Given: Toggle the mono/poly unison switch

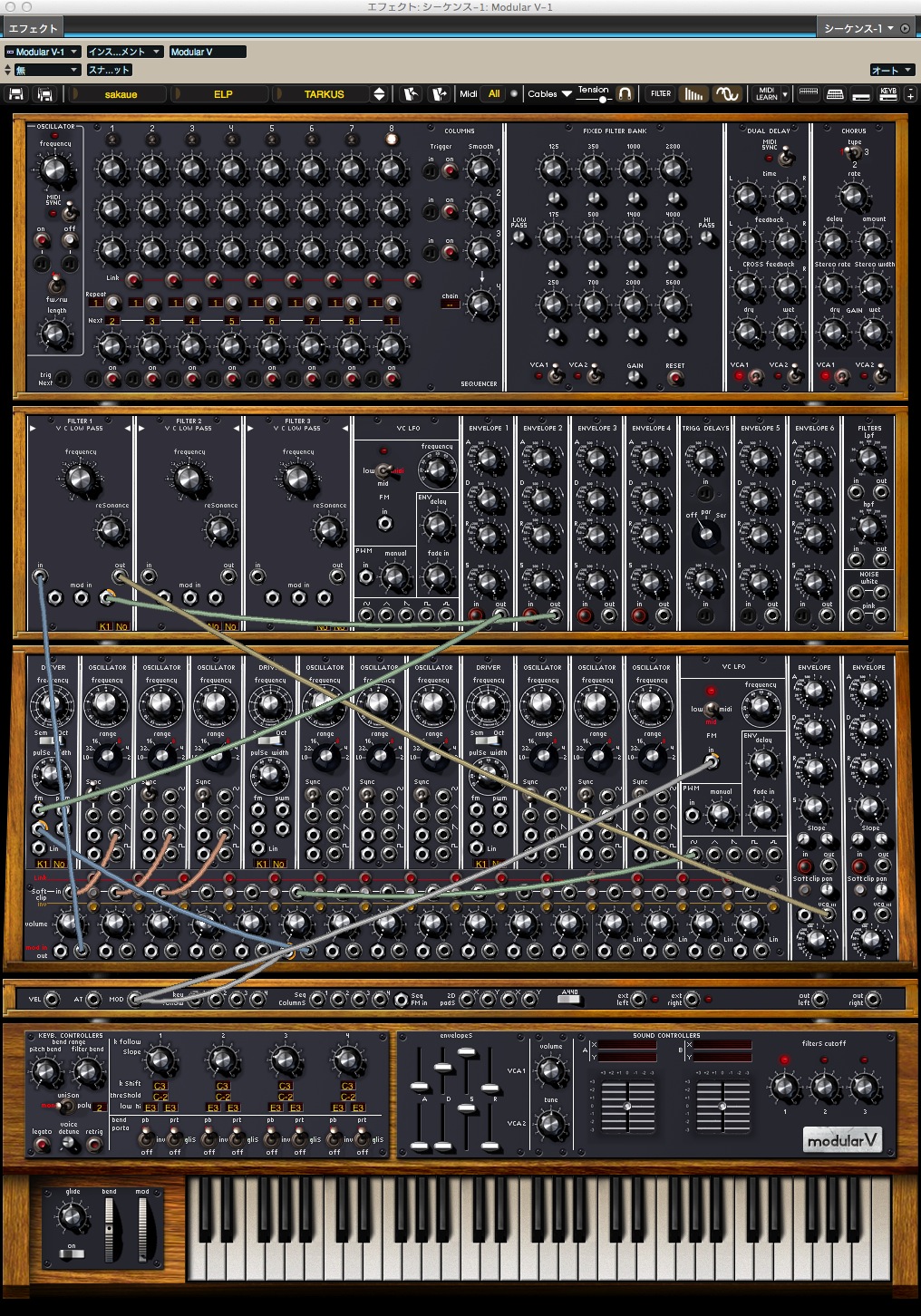Looking at the screenshot, I should tap(66, 1107).
